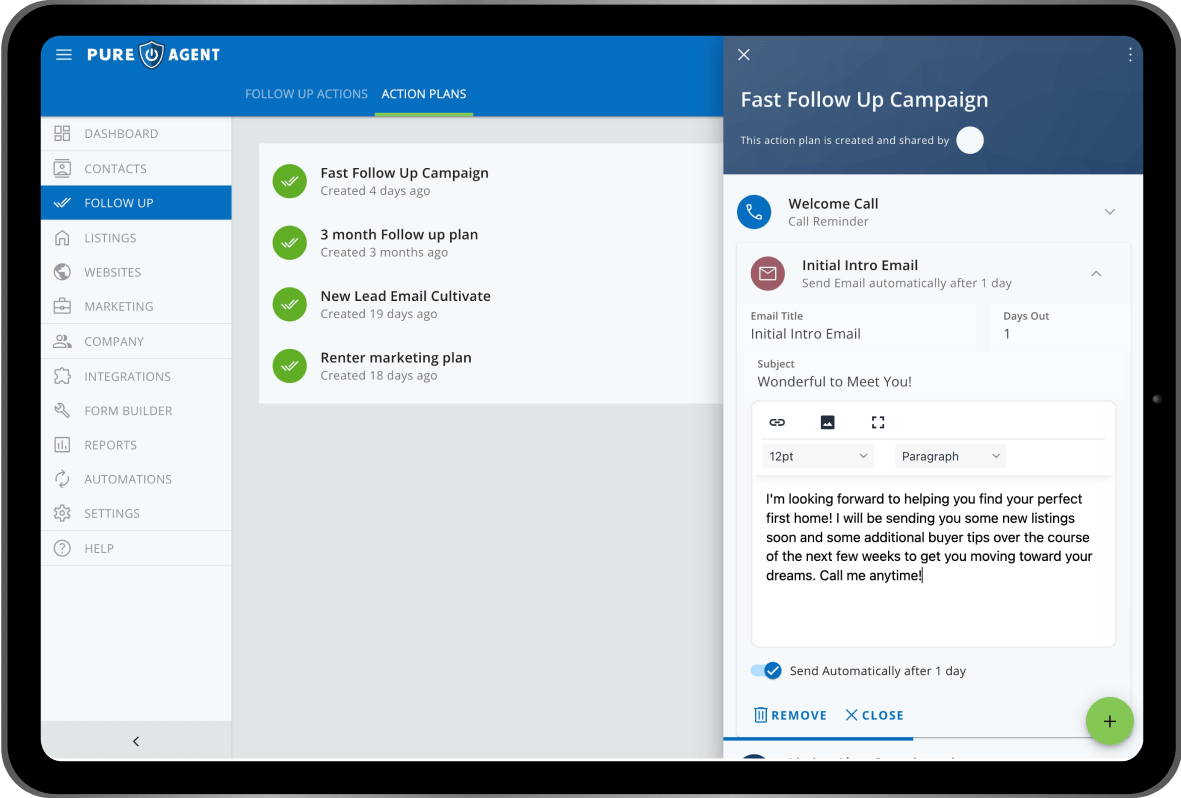
Task: Switch to the Follow Up Actions tab
Action: (306, 94)
